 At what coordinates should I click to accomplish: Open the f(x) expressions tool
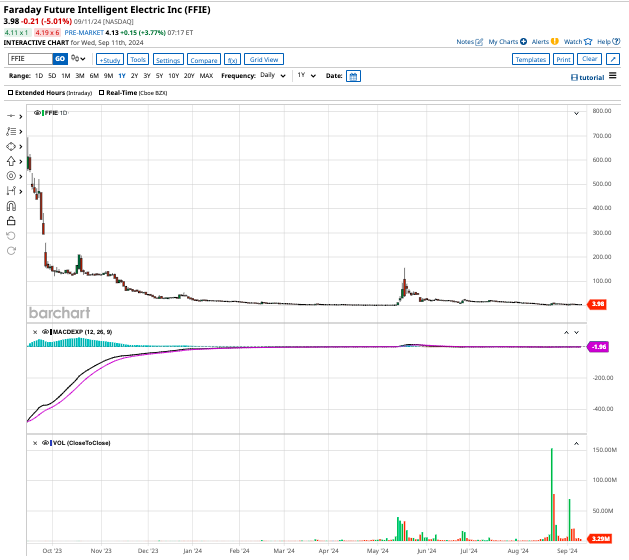[232, 60]
